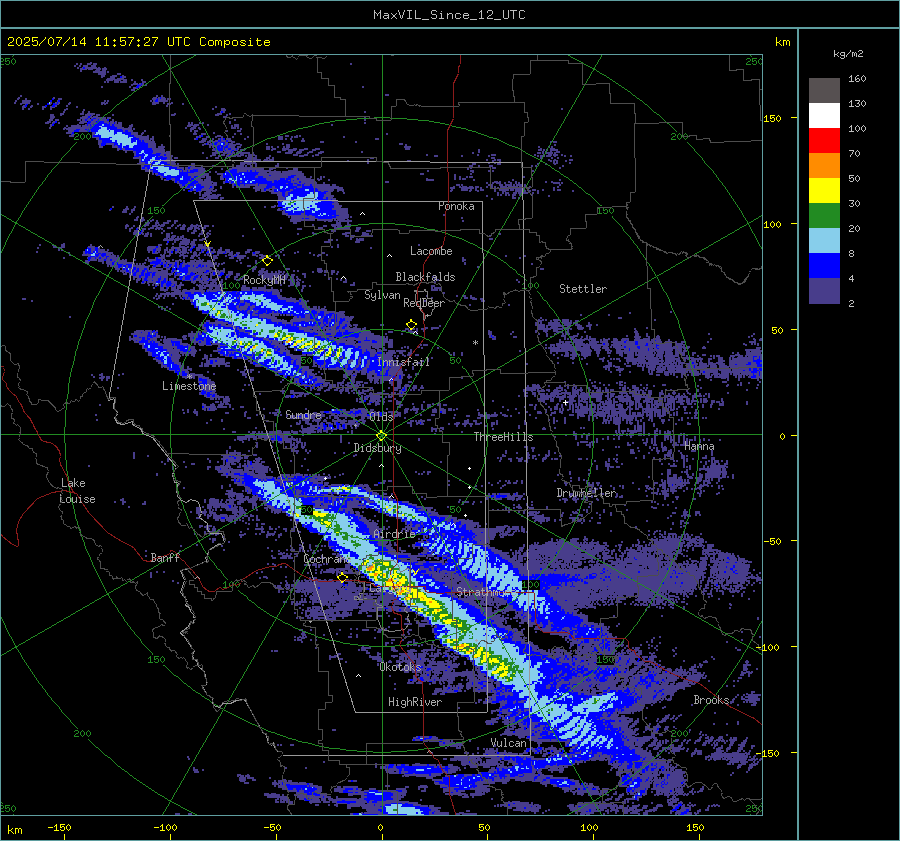Viewport: 900px width, 841px height.
Task: Click the Cochrane town label
Action: pyautogui.click(x=327, y=559)
